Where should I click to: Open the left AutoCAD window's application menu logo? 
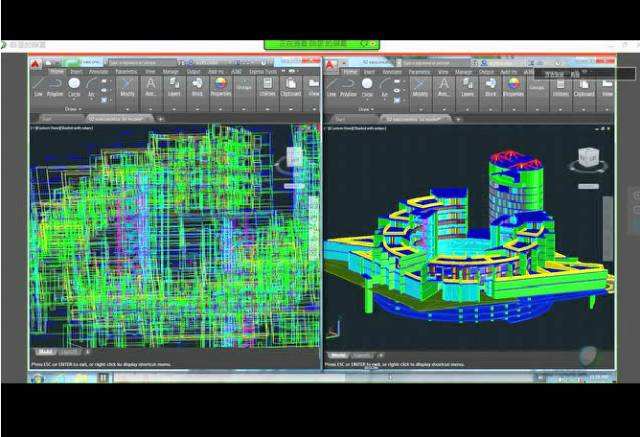(x=36, y=64)
